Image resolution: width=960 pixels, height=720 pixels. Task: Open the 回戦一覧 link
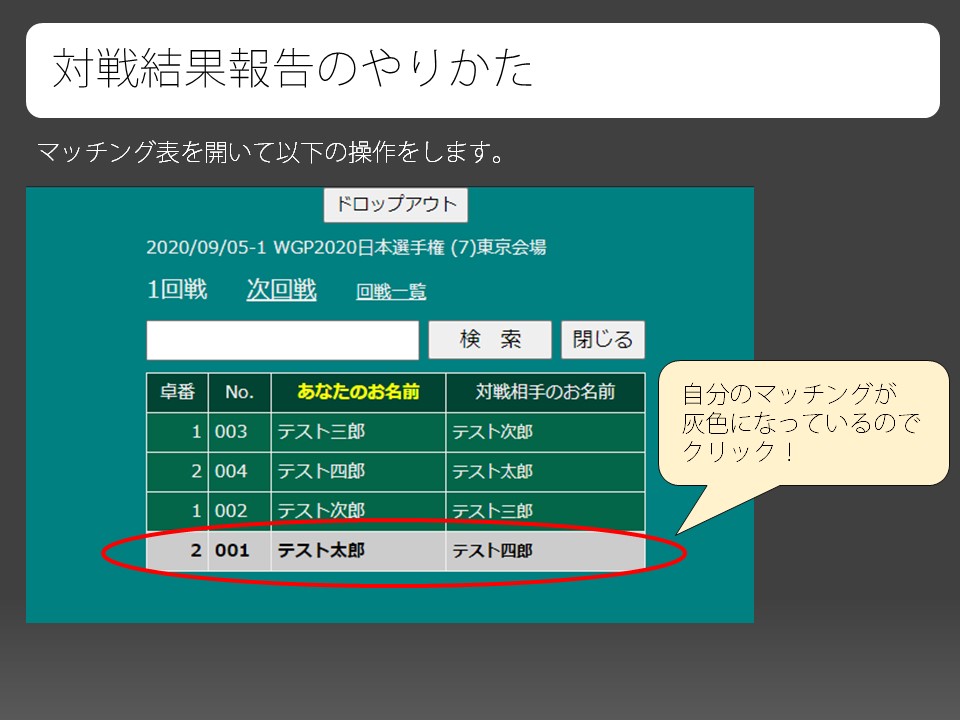[390, 291]
